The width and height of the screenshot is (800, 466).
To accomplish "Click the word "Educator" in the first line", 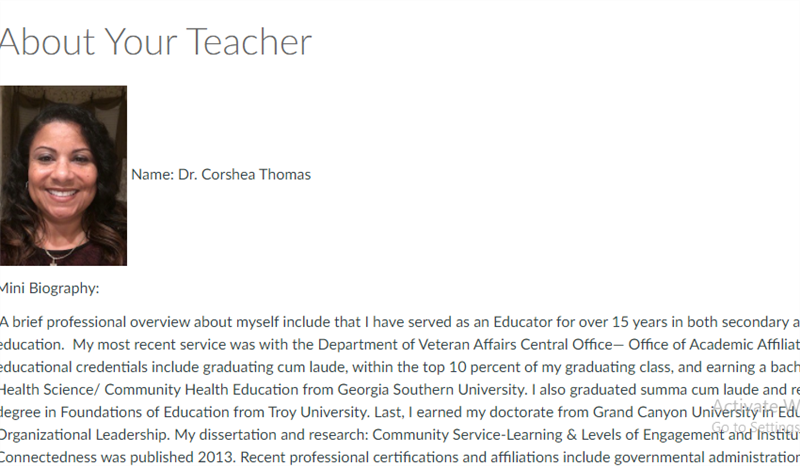I will pos(522,322).
